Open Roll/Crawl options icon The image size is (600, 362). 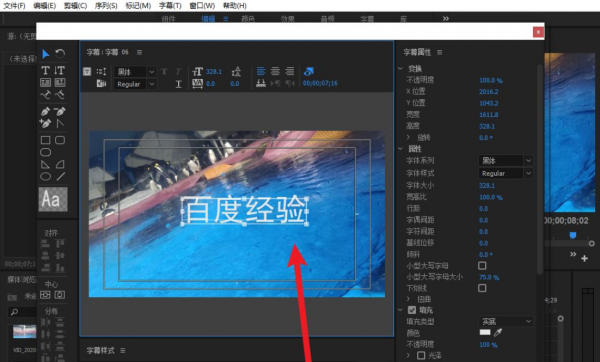(101, 72)
